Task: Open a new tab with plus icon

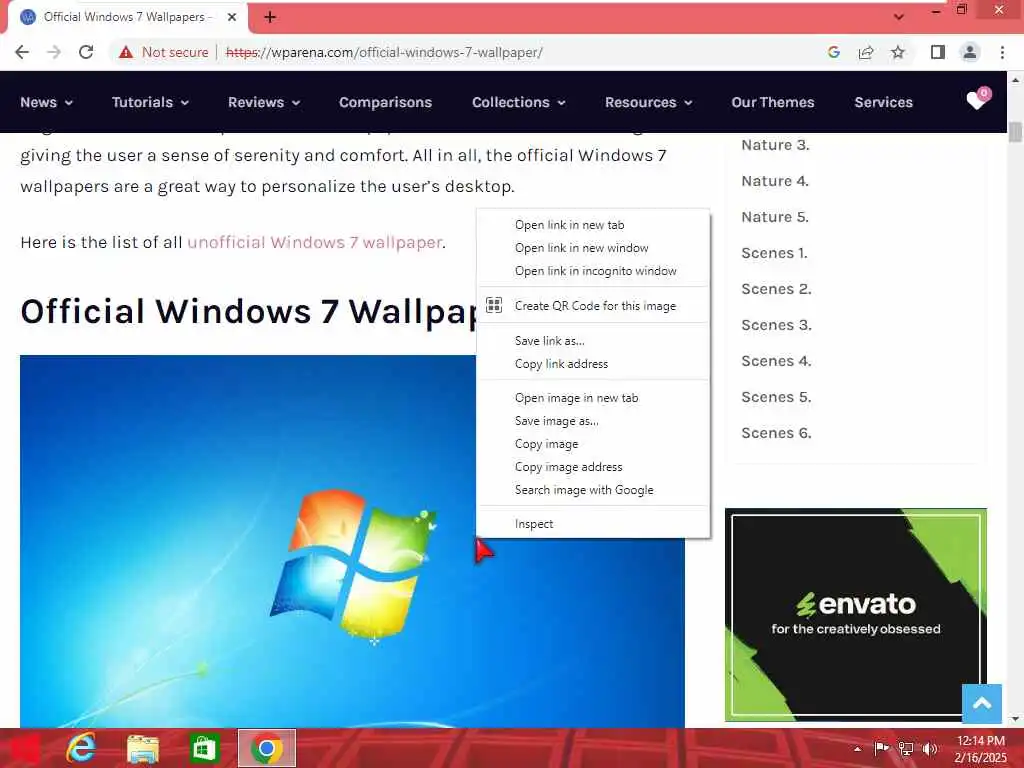Action: [270, 17]
